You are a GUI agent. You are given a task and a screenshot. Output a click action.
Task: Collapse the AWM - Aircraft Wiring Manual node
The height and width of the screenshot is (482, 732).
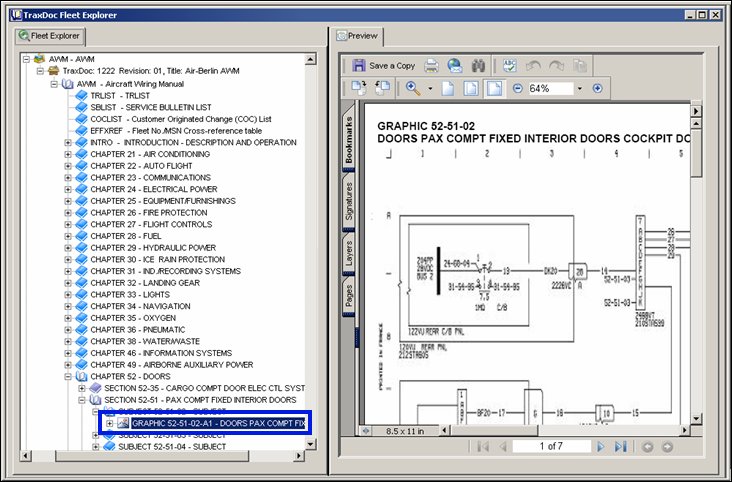(x=54, y=85)
